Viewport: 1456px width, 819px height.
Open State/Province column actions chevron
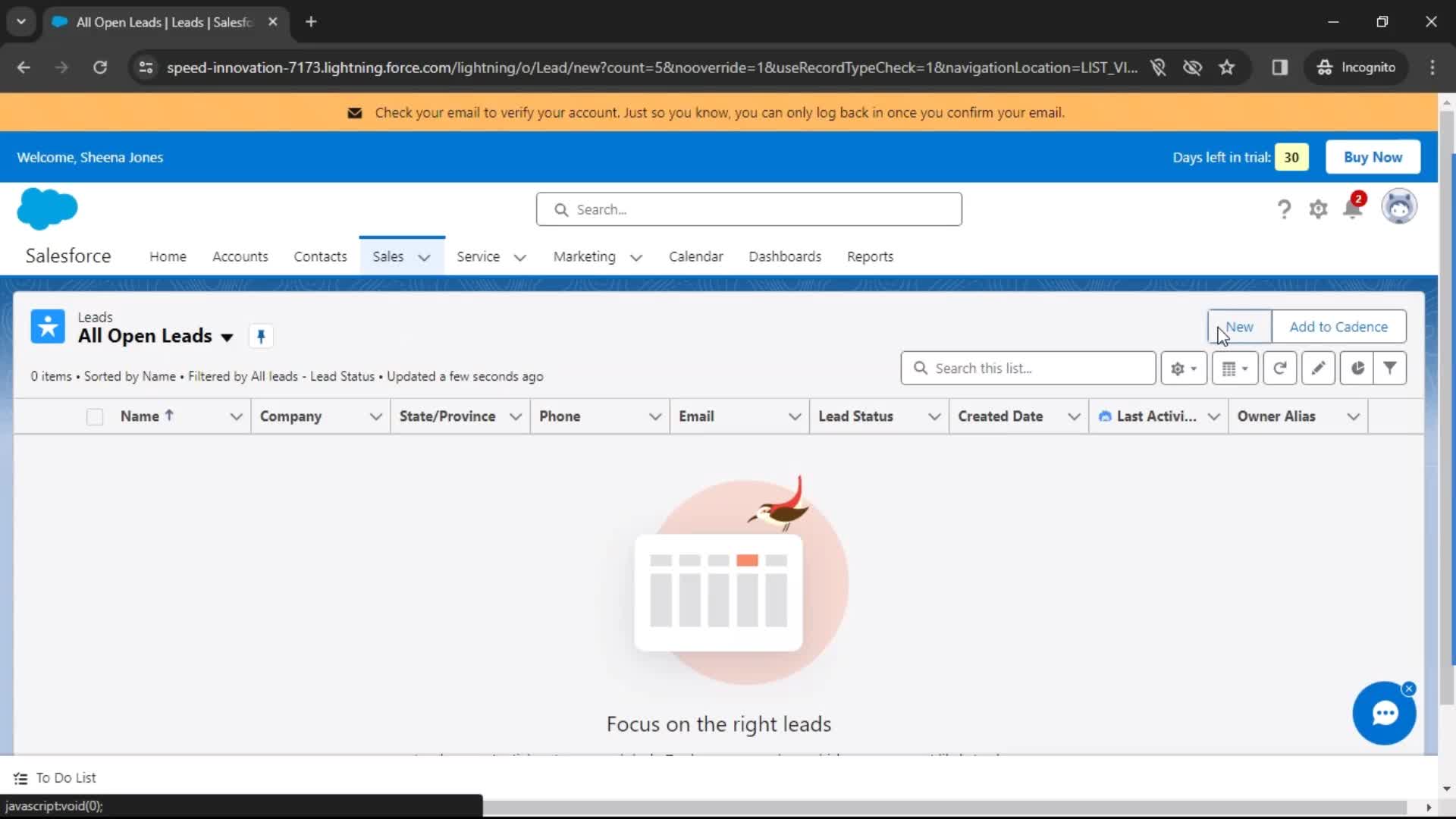pos(516,416)
